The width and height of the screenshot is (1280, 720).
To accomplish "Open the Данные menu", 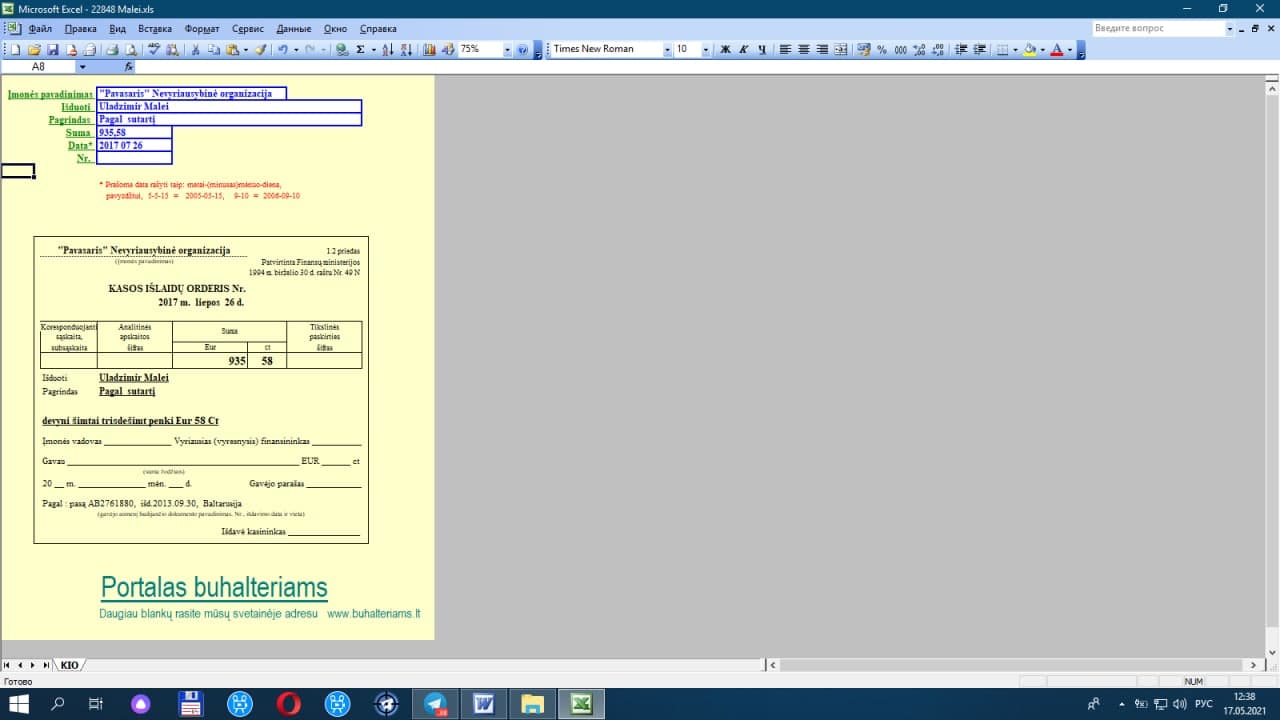I will click(293, 29).
